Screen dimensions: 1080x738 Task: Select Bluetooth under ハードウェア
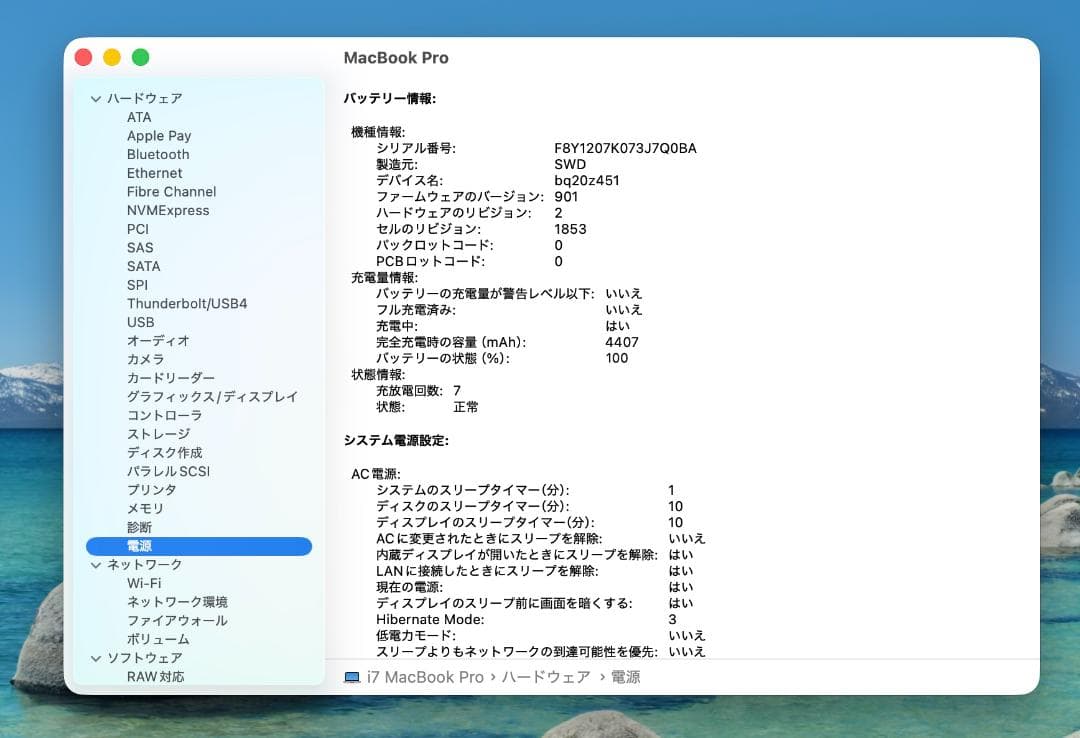click(x=158, y=154)
